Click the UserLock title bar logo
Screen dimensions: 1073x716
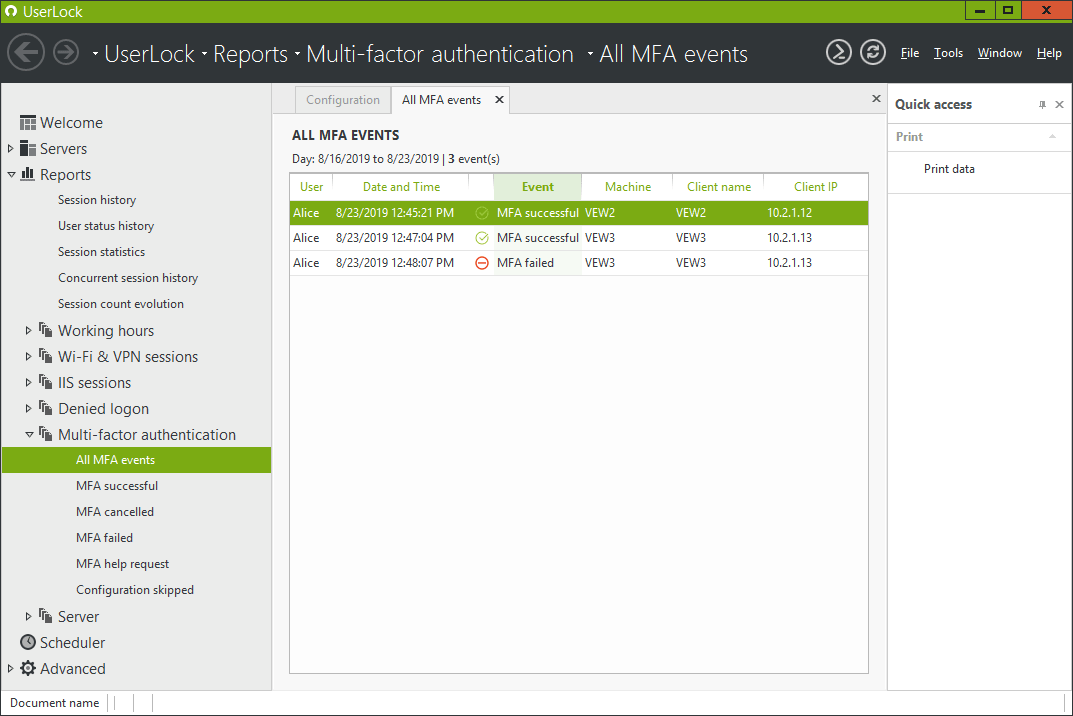click(x=11, y=11)
